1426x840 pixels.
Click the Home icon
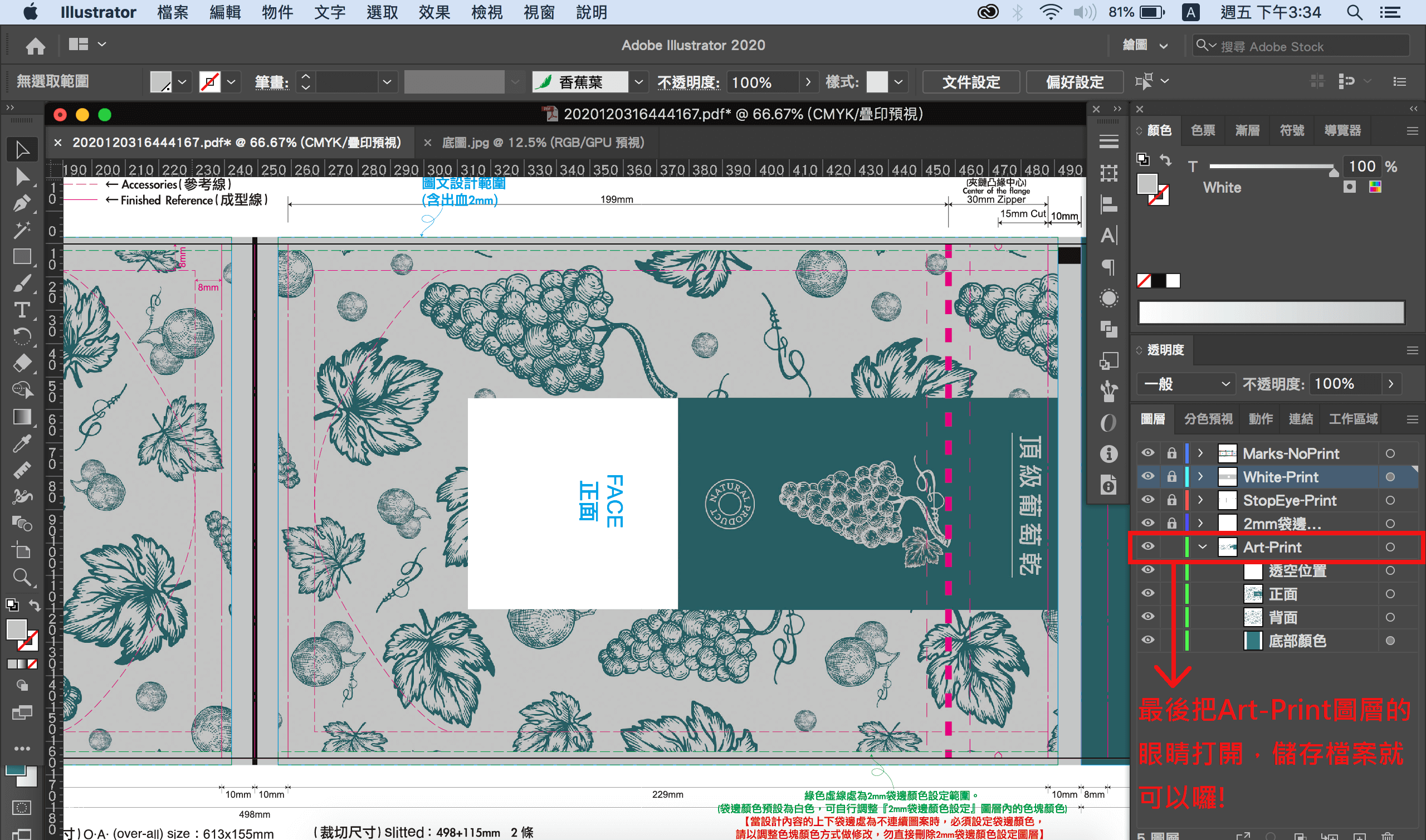point(35,46)
